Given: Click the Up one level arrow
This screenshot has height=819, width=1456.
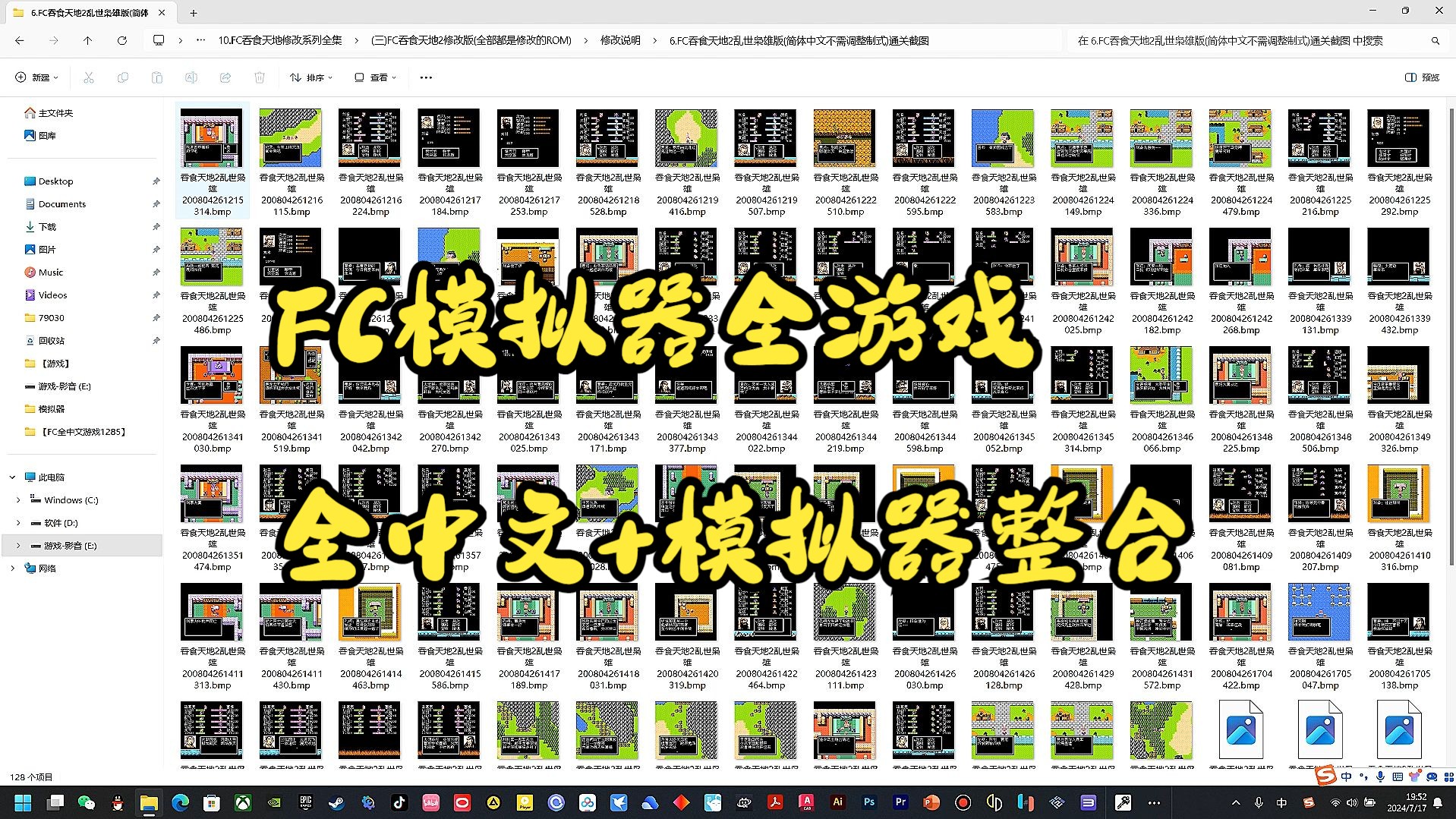Looking at the screenshot, I should [88, 40].
